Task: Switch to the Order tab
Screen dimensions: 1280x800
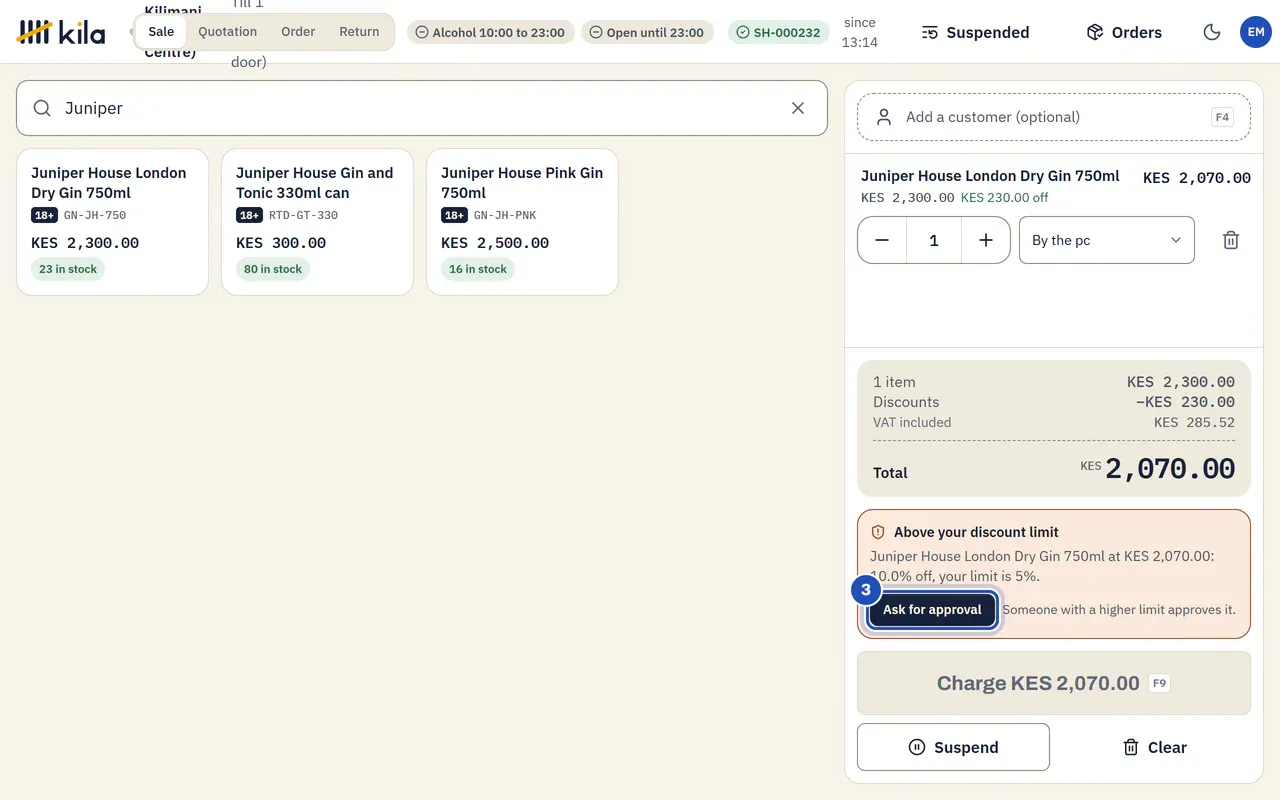Action: point(298,32)
